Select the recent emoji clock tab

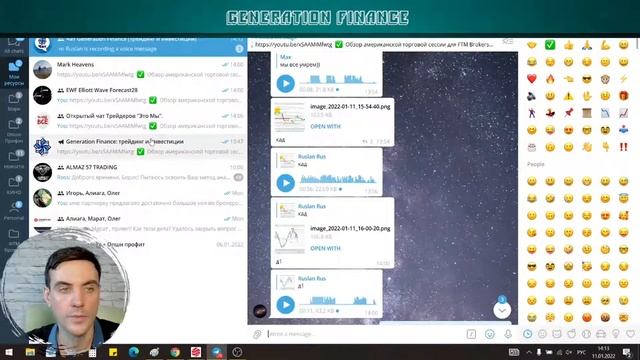pos(527,334)
